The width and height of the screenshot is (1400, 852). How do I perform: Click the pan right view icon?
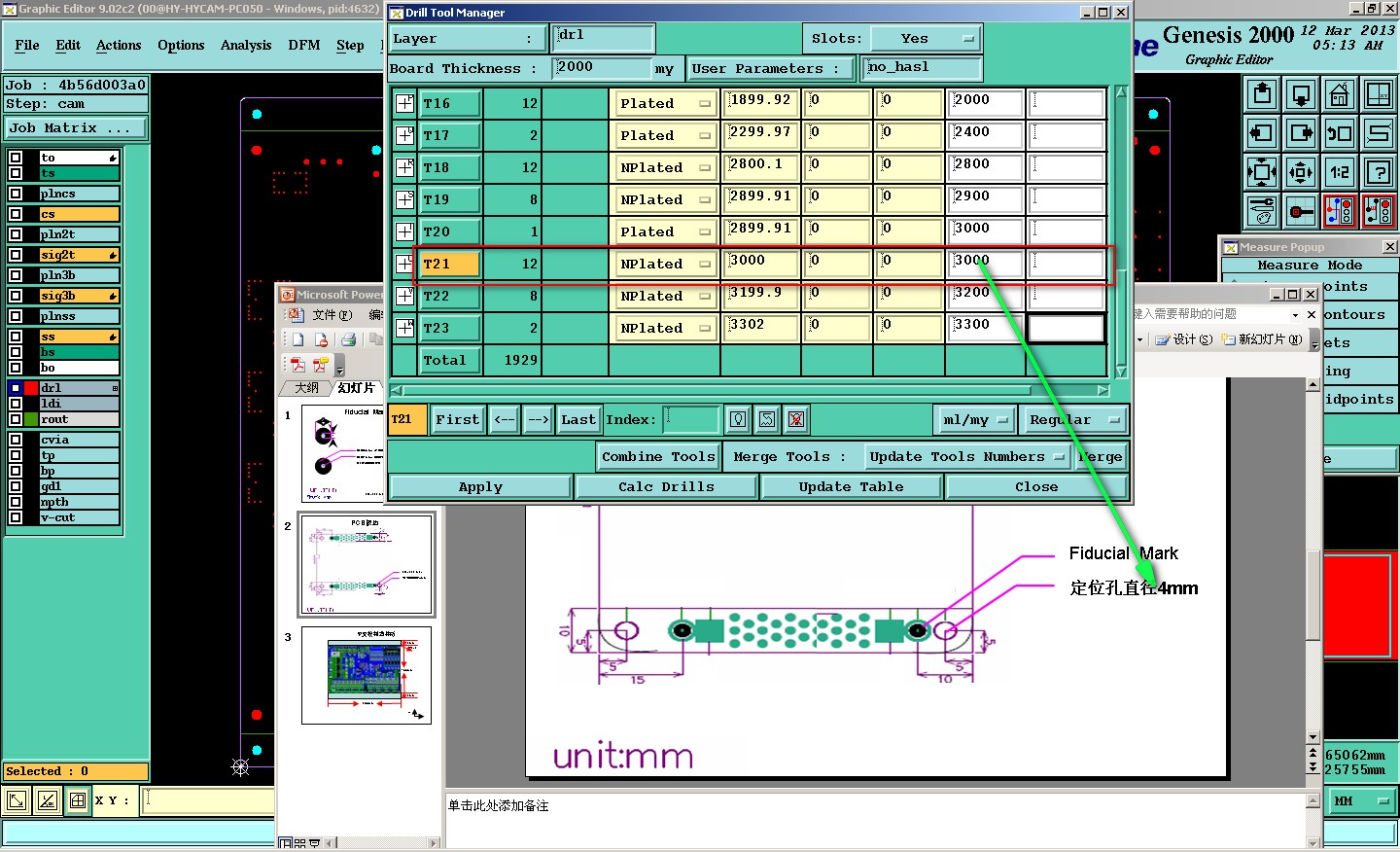(x=1301, y=133)
